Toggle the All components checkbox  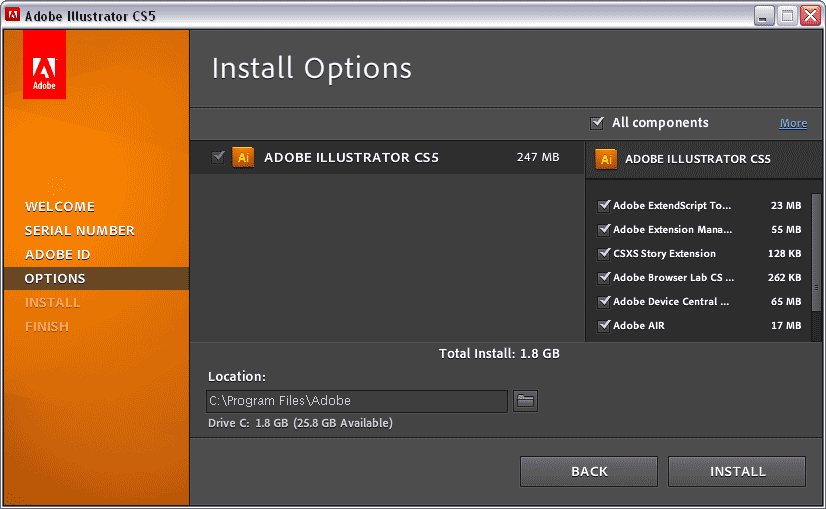[x=597, y=123]
